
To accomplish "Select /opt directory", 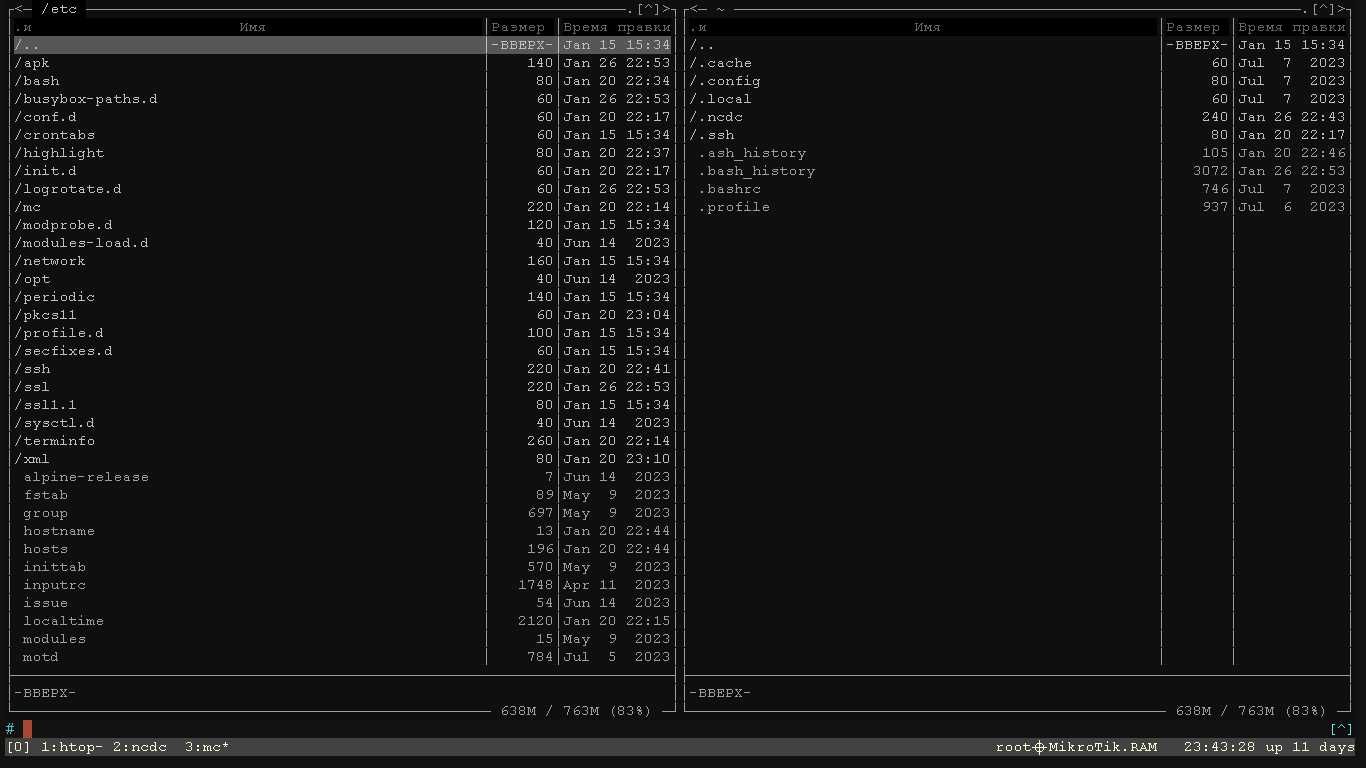I will click(343, 279).
